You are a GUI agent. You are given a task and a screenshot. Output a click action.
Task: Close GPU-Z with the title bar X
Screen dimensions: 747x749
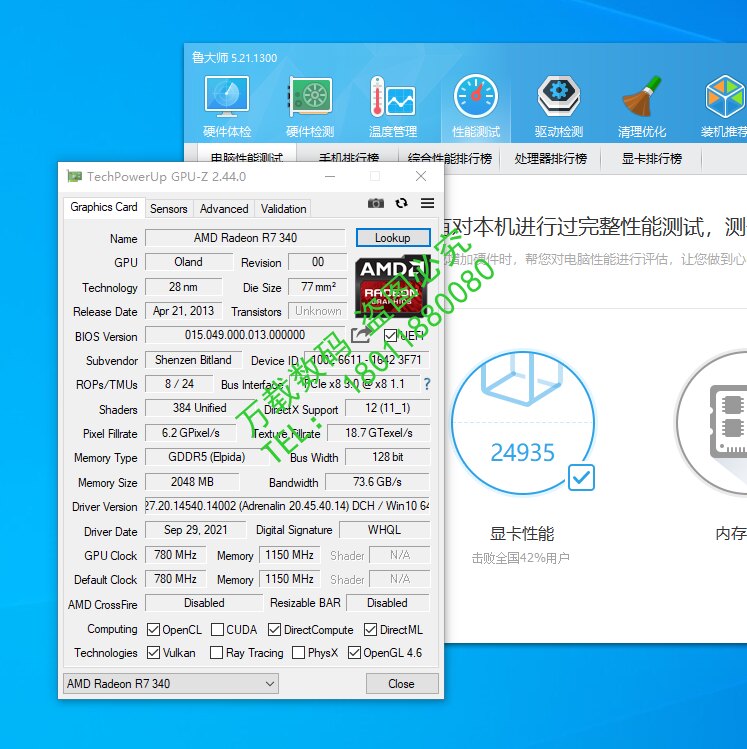[421, 176]
